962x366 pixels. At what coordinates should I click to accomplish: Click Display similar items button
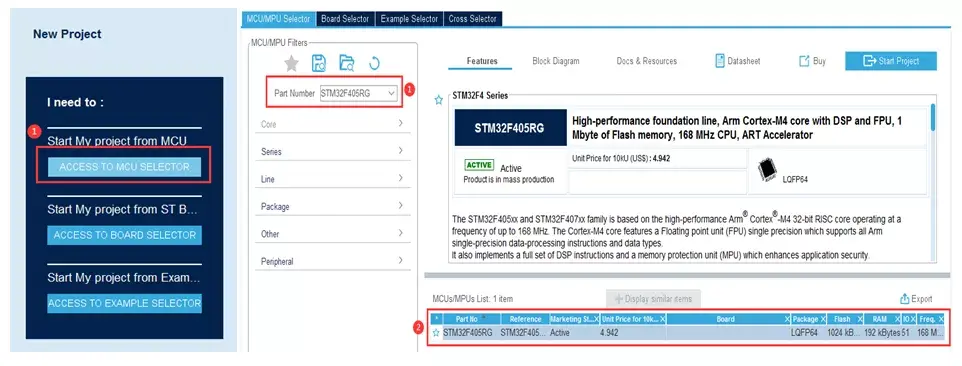tap(653, 299)
